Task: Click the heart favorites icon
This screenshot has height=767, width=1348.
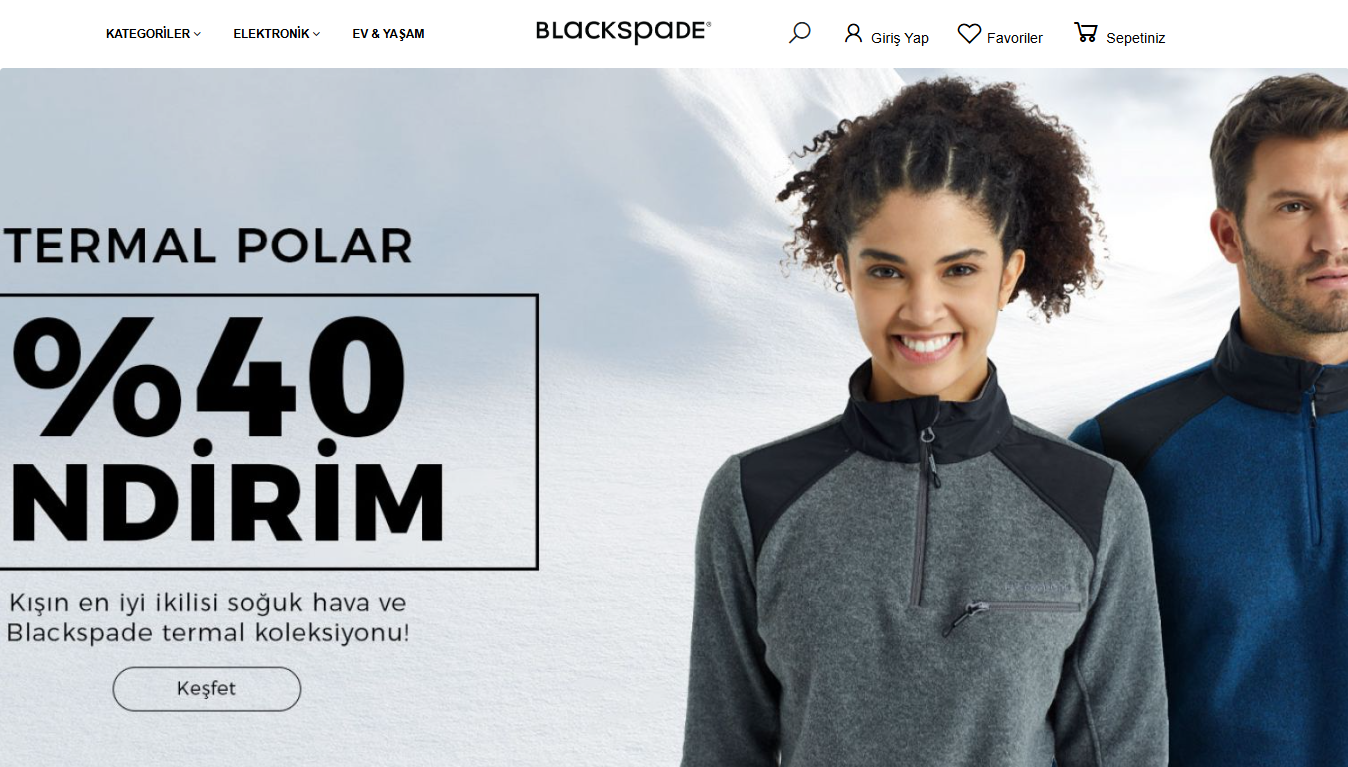Action: (x=969, y=34)
